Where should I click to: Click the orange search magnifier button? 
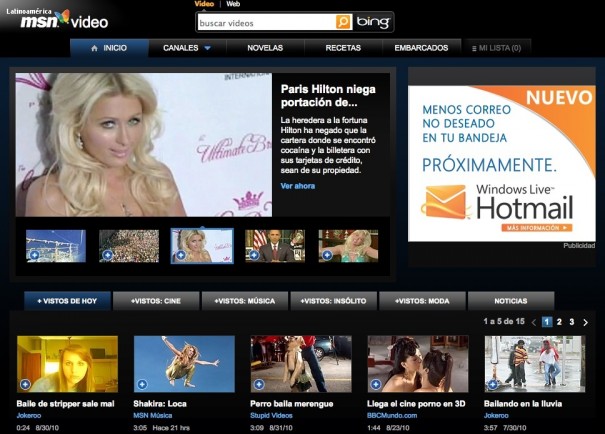pos(343,22)
